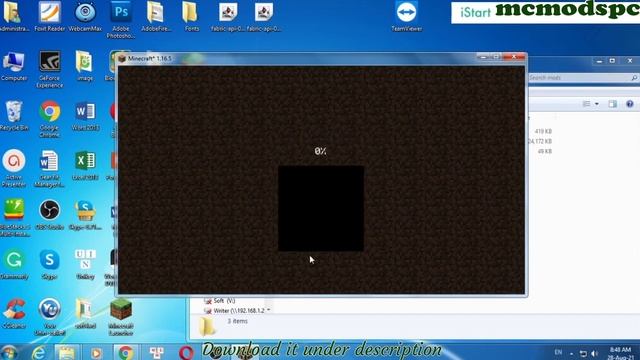Open the Recycle Bin
Screen dimensions: 640x360
pos(14,116)
